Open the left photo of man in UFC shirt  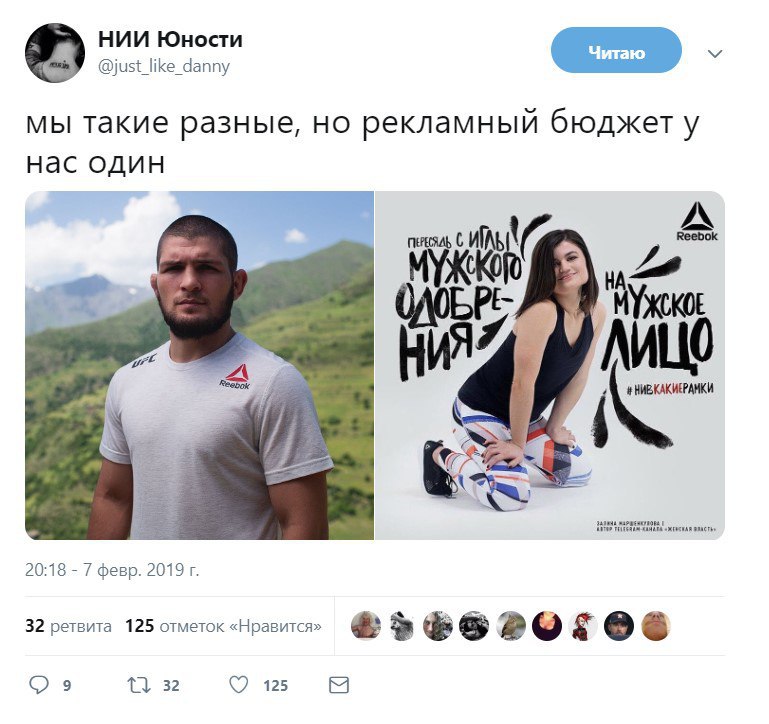tap(199, 365)
